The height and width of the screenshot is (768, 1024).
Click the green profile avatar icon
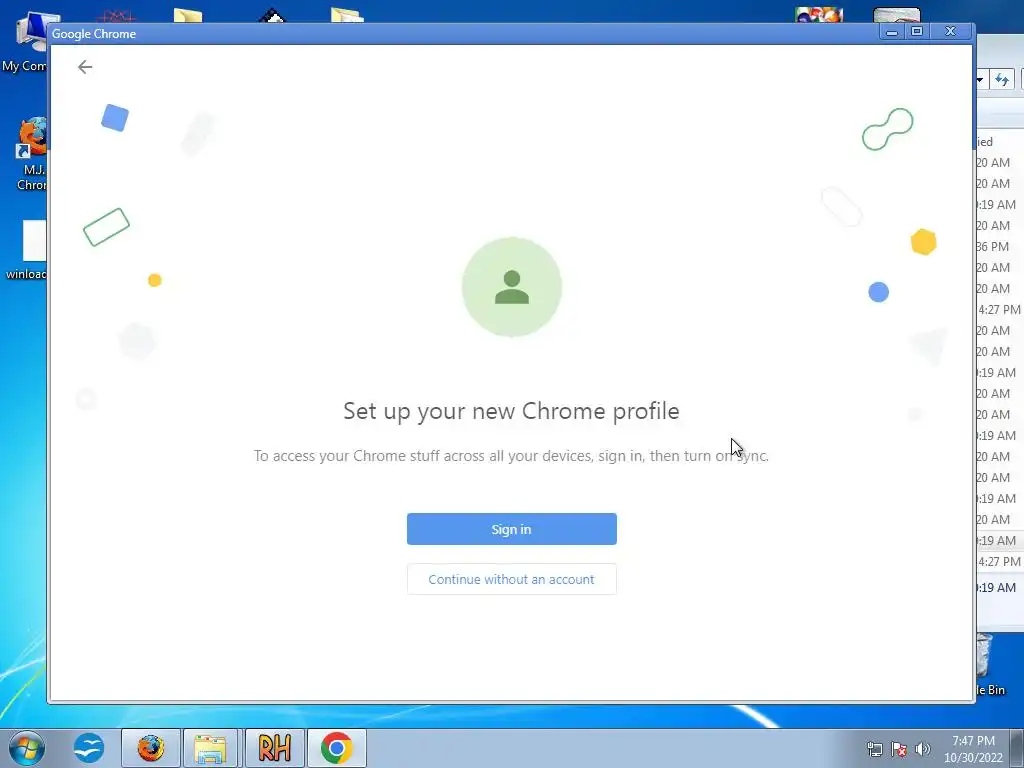511,287
